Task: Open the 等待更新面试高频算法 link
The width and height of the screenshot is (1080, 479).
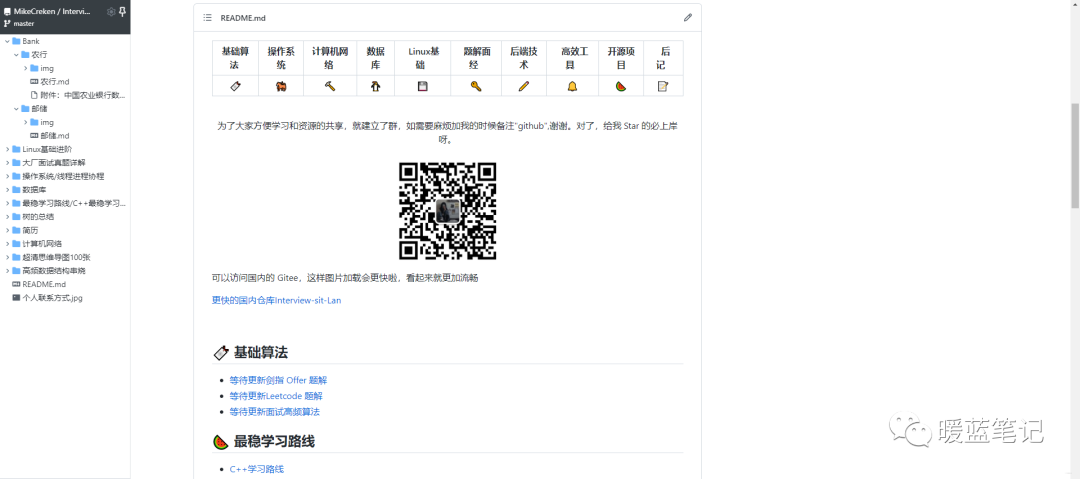Action: [x=274, y=412]
